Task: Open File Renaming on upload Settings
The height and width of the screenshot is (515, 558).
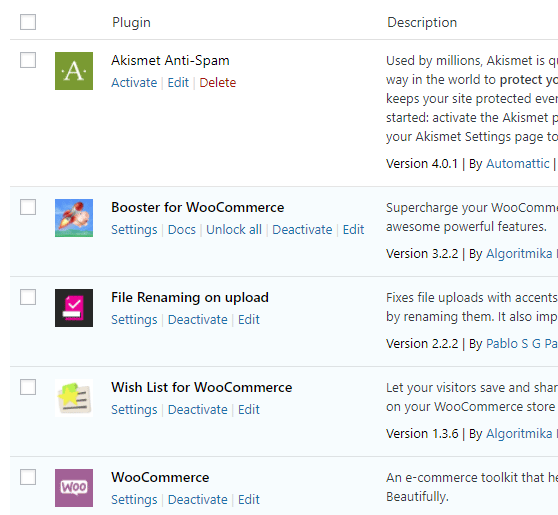Action: tap(134, 320)
